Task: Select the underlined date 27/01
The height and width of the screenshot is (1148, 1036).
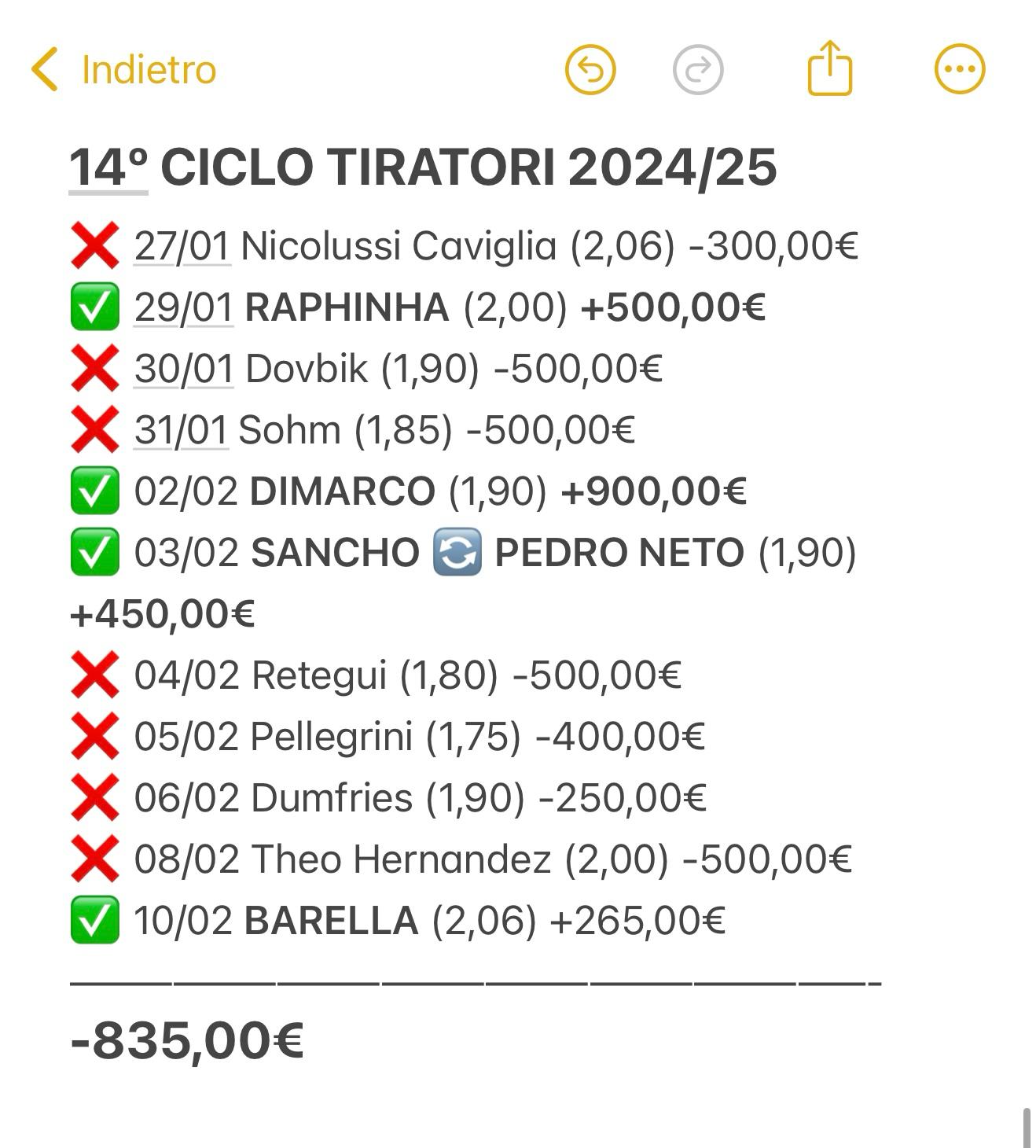Action: tap(182, 245)
